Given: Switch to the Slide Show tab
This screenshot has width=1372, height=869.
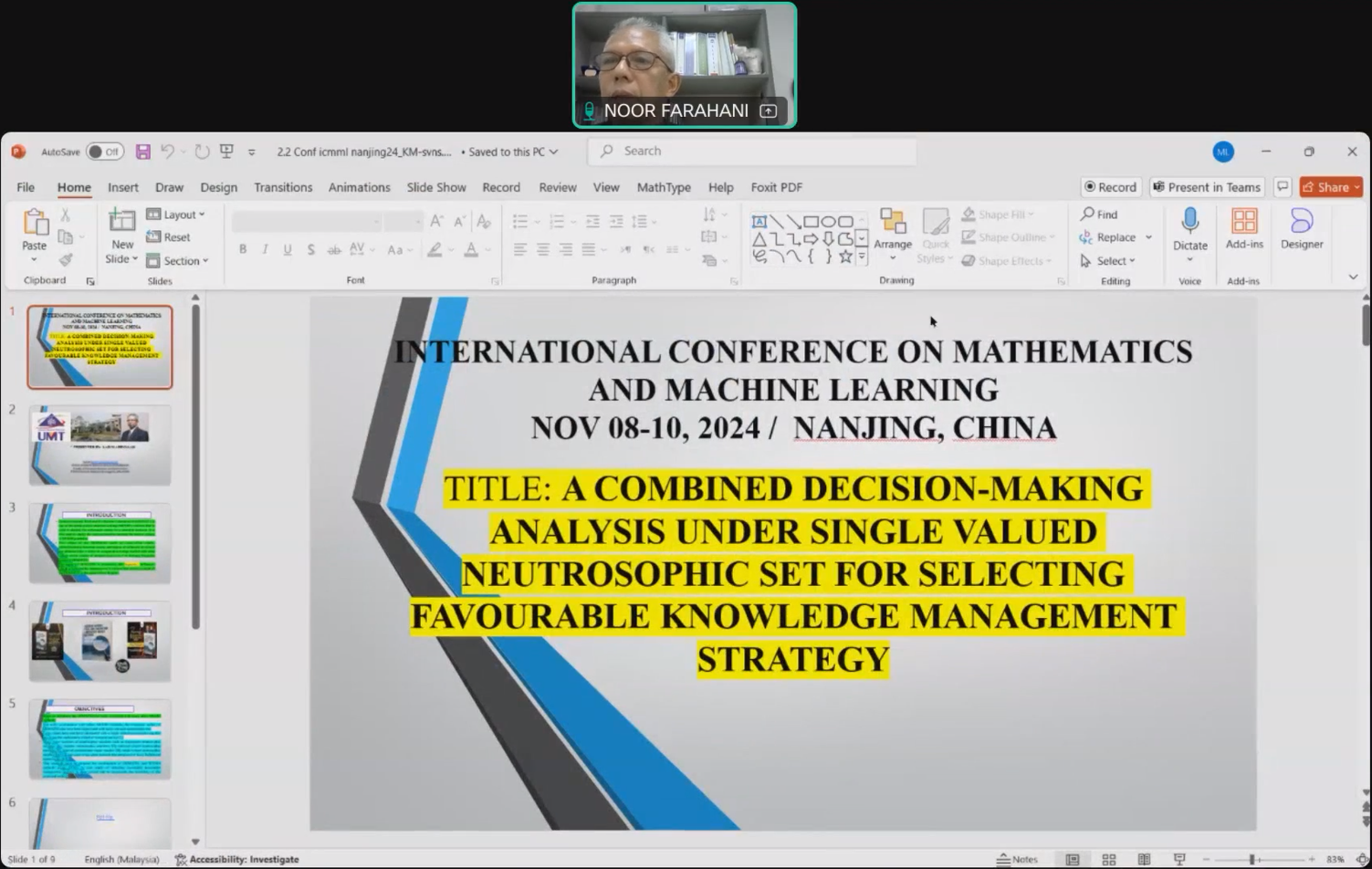Looking at the screenshot, I should point(436,187).
